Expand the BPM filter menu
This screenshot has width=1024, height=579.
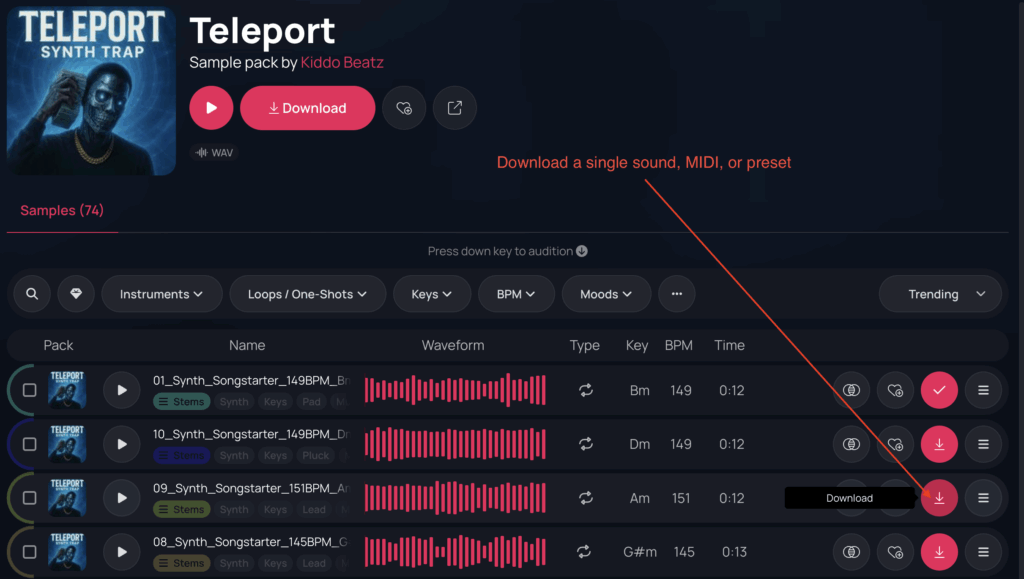516,294
